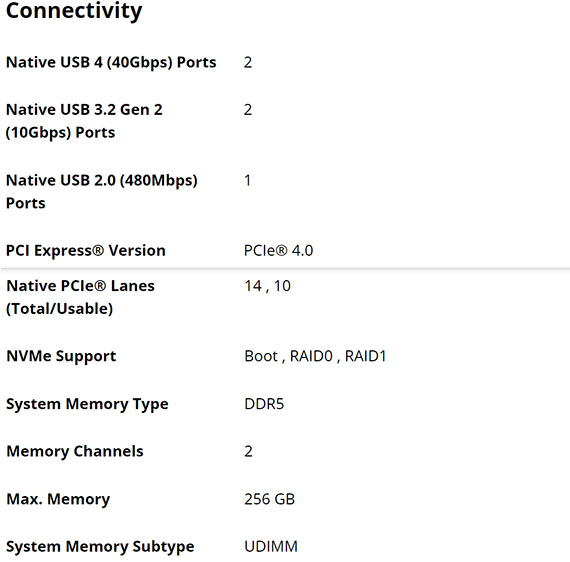Select the NVMe Support label

click(61, 356)
